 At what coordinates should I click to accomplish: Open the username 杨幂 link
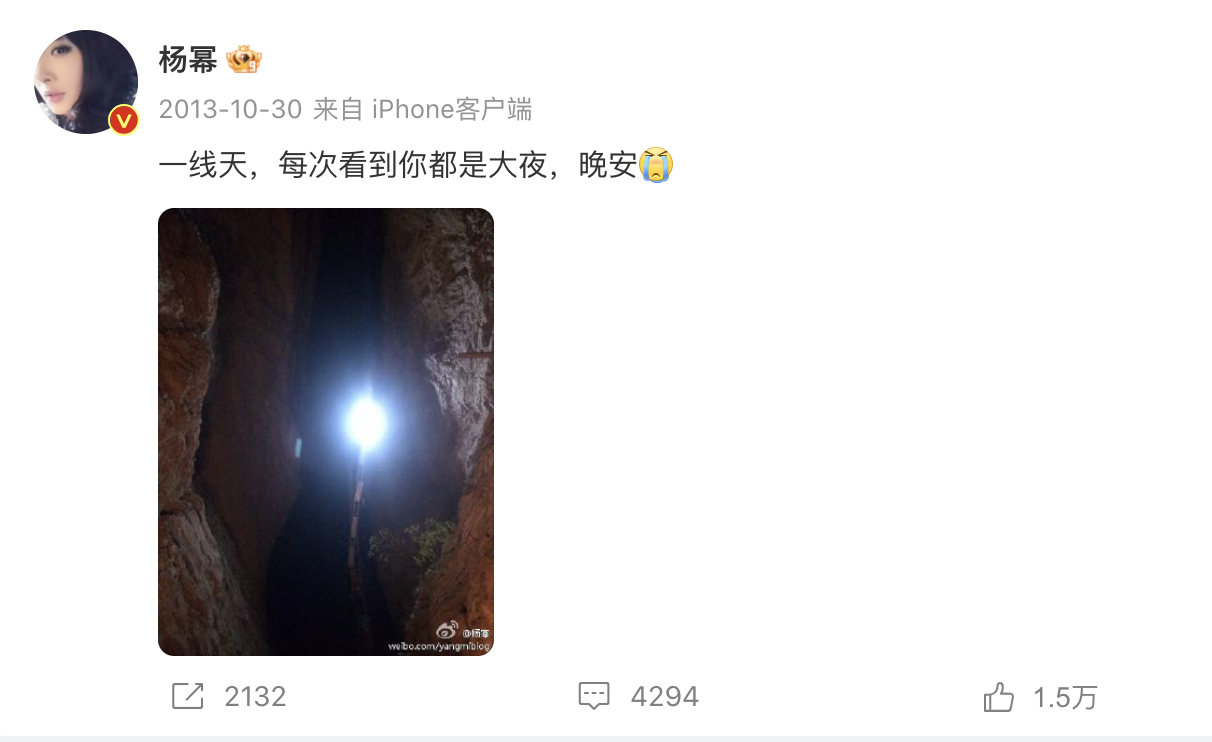pyautogui.click(x=188, y=60)
